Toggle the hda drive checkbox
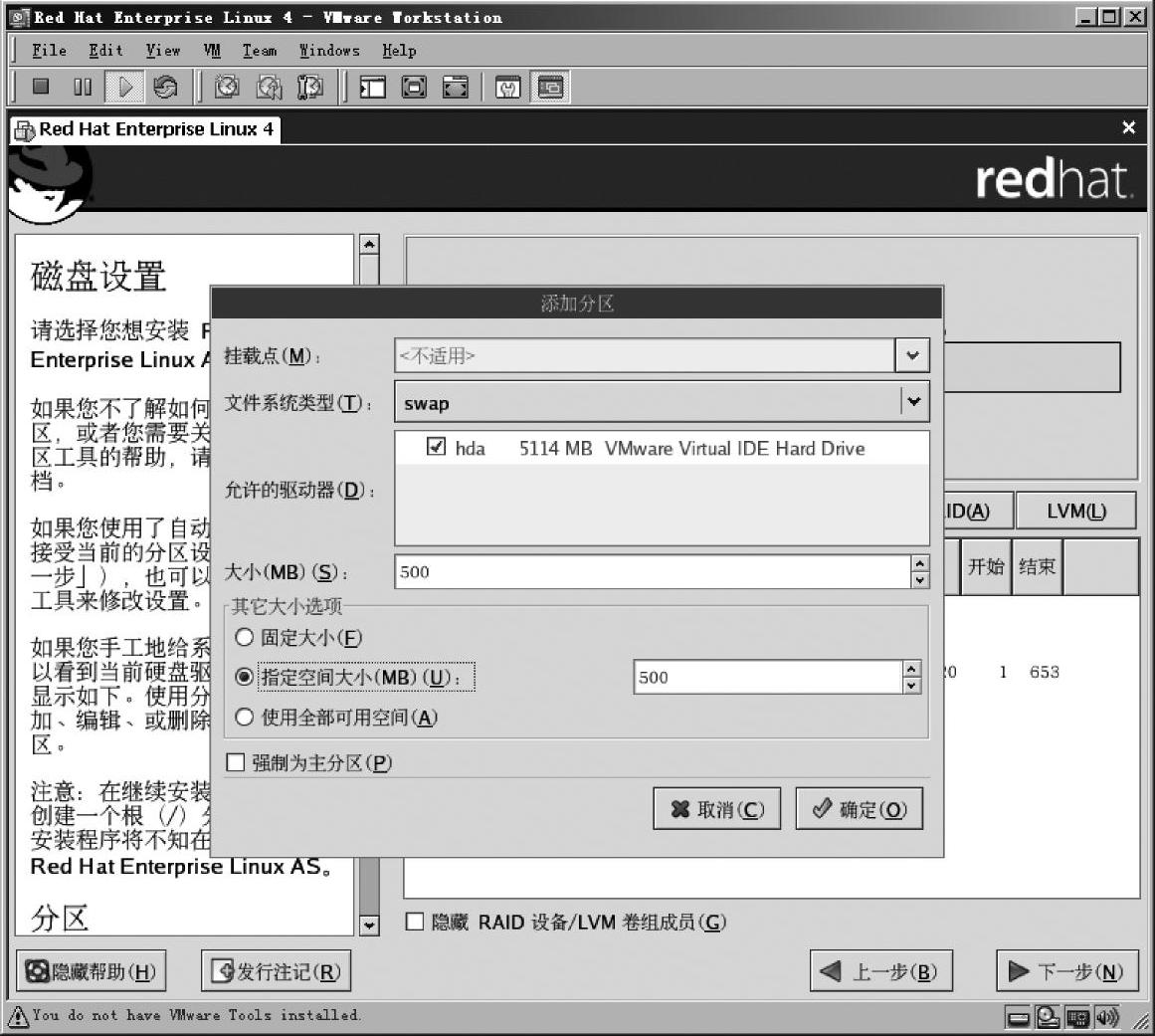Viewport: 1155px width, 1036px height. [x=436, y=447]
